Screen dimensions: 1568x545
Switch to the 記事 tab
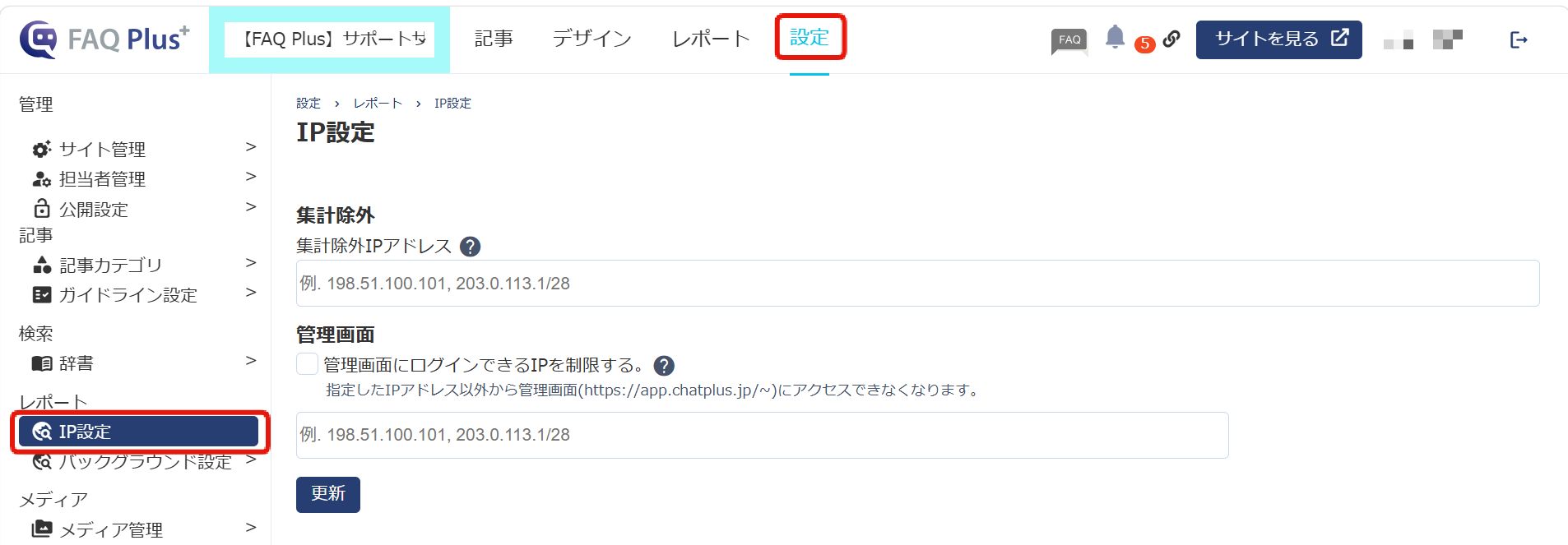click(x=494, y=39)
